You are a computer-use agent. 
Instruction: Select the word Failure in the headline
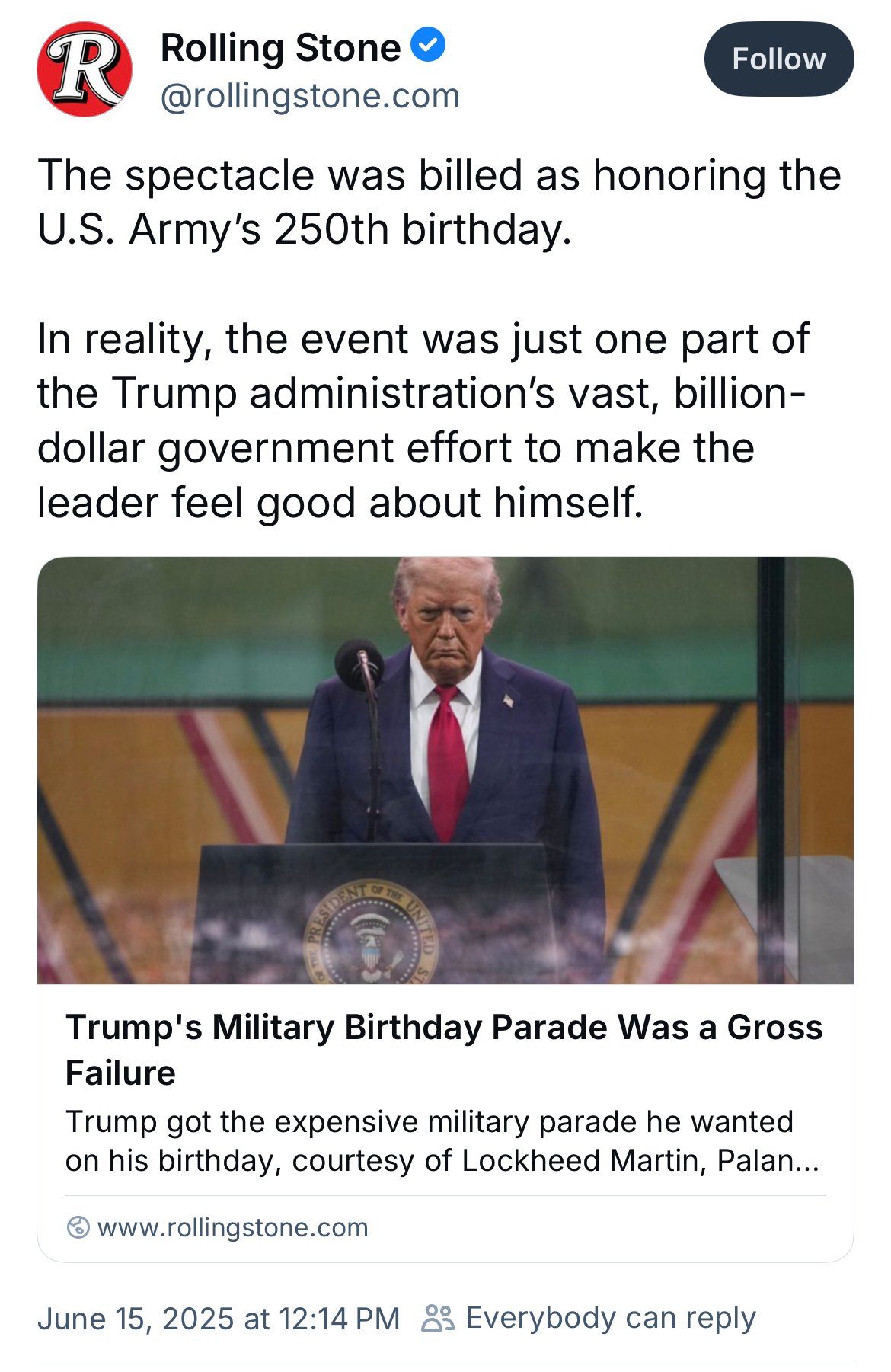[x=120, y=1073]
